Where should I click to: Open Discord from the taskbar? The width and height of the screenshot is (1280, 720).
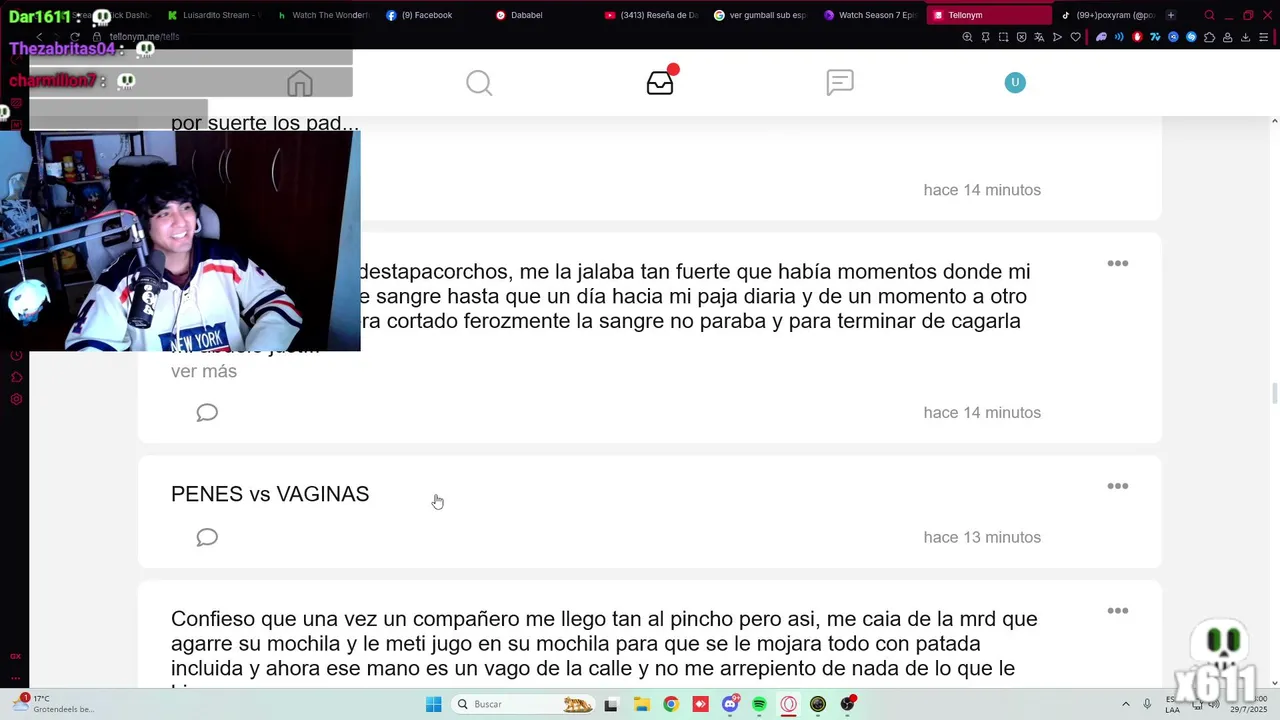(x=730, y=704)
